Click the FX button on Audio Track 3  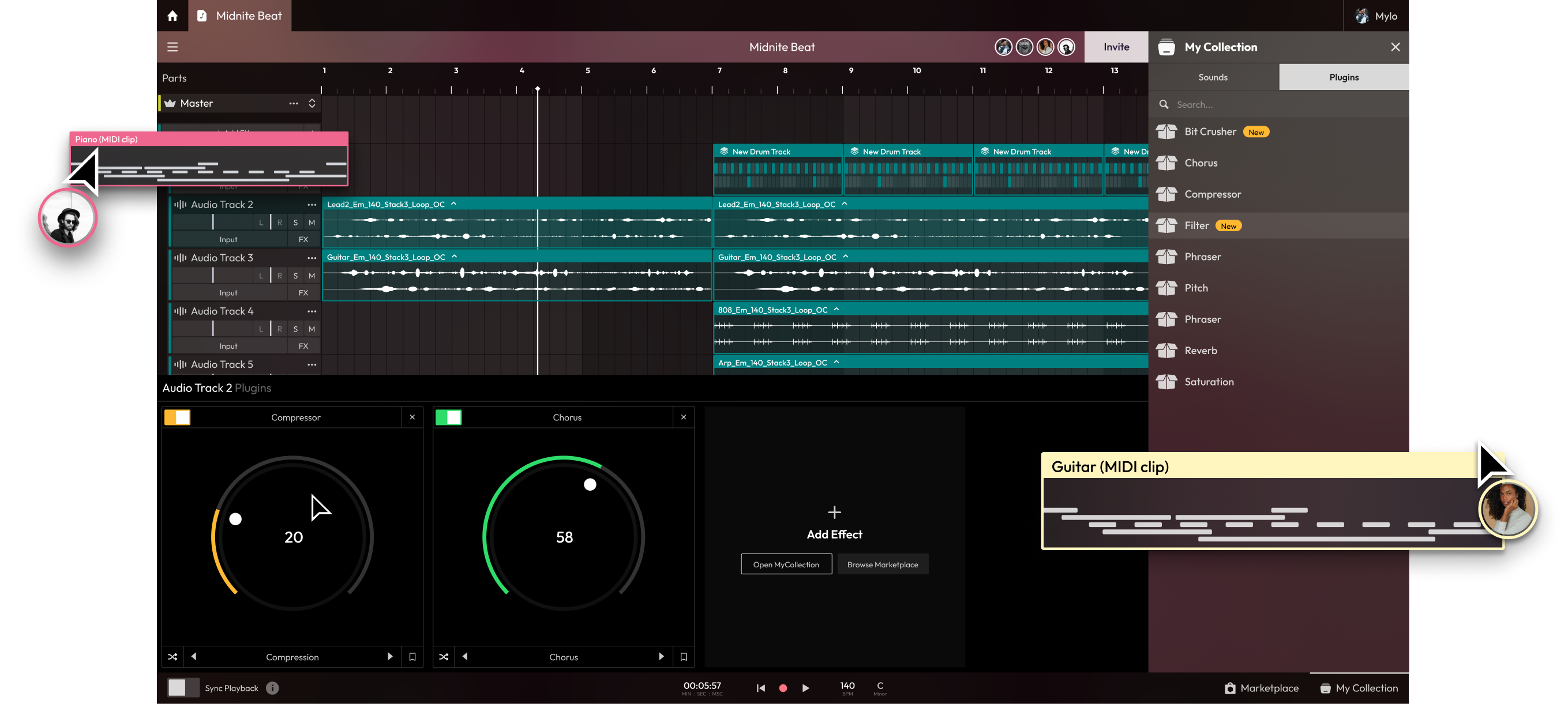click(x=303, y=293)
